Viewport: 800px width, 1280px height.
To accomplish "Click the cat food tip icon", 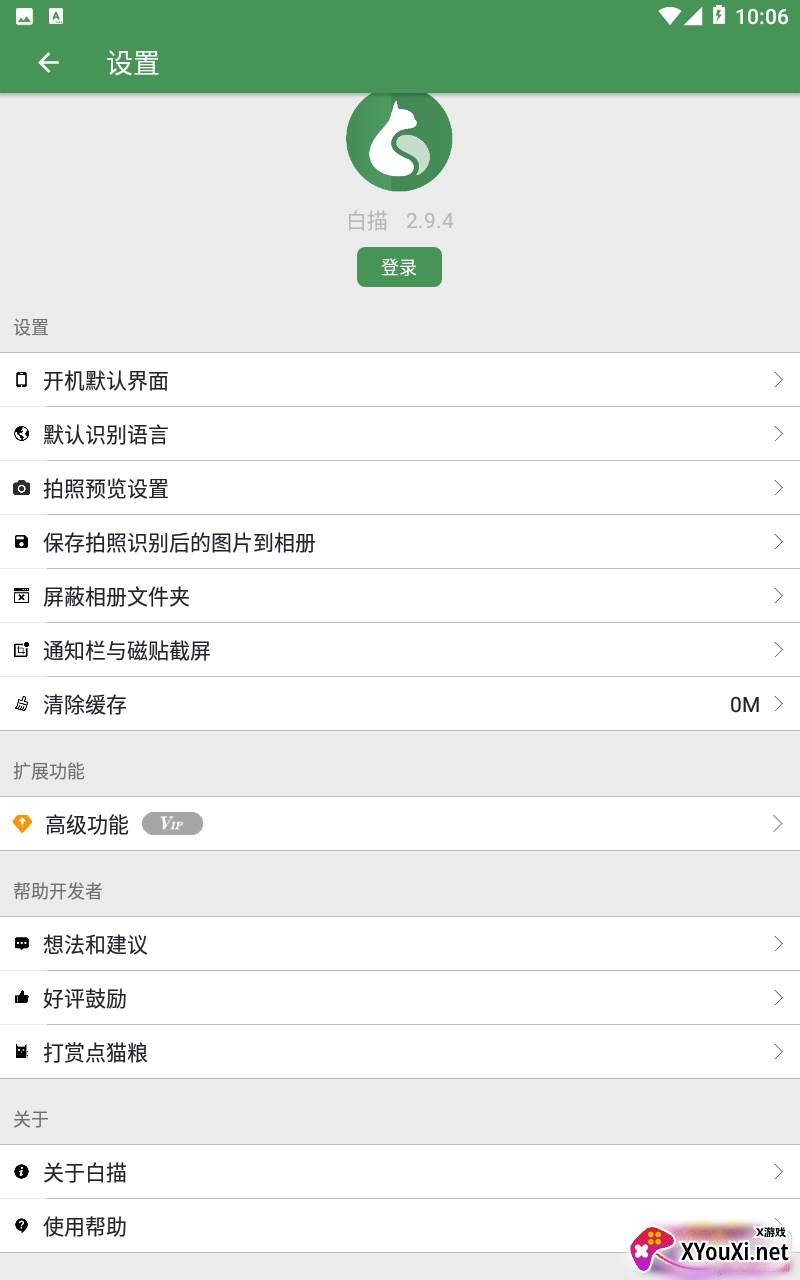I will coord(21,1052).
